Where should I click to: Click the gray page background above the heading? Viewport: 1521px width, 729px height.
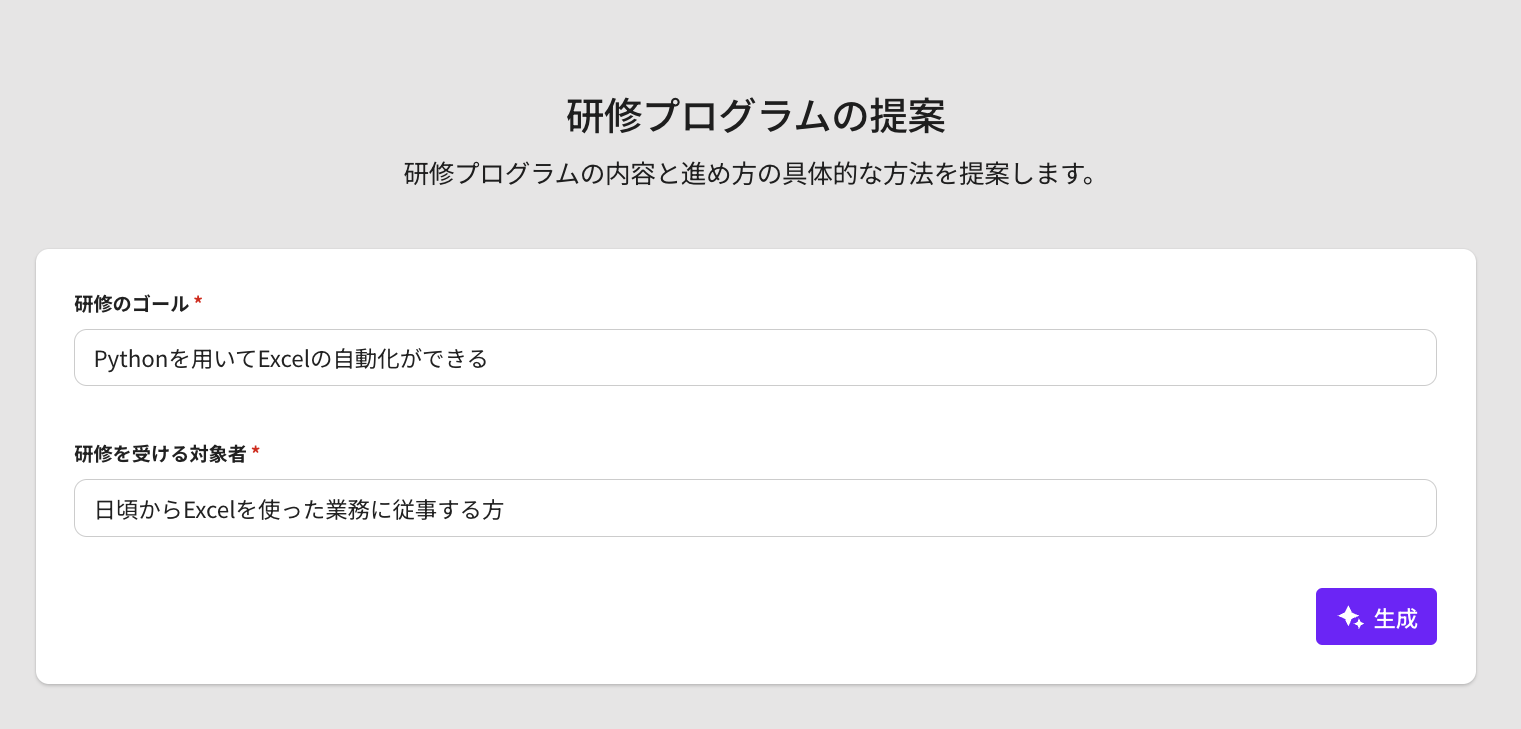coord(755,40)
